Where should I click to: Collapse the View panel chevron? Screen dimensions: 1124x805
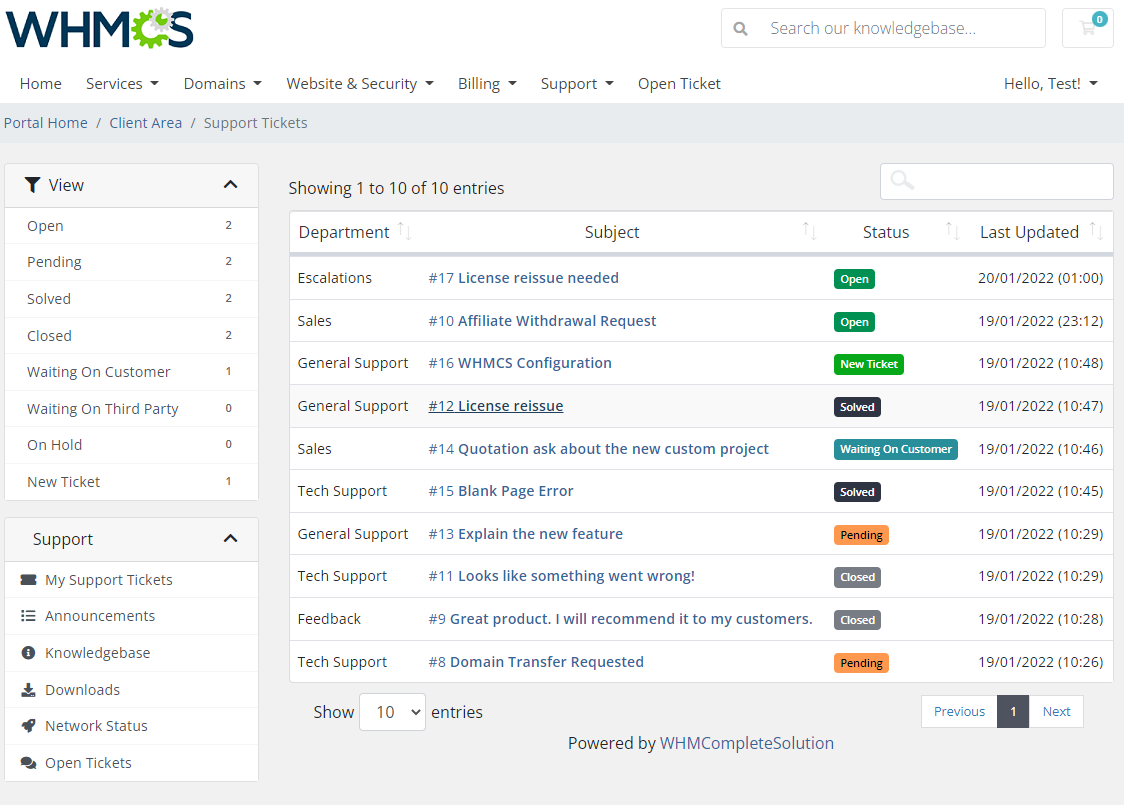[230, 185]
